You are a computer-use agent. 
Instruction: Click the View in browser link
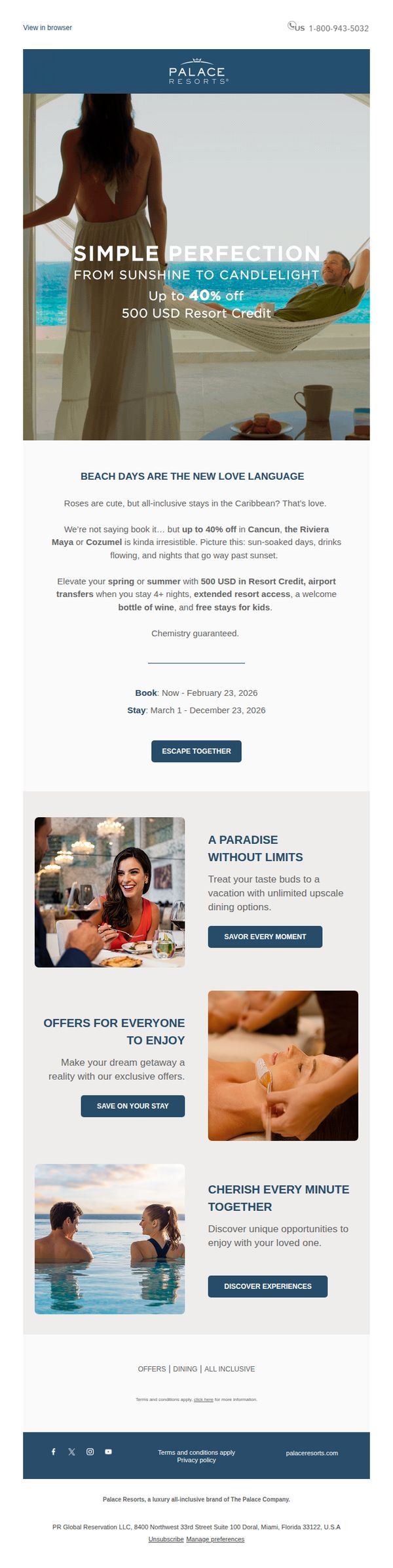(x=47, y=28)
